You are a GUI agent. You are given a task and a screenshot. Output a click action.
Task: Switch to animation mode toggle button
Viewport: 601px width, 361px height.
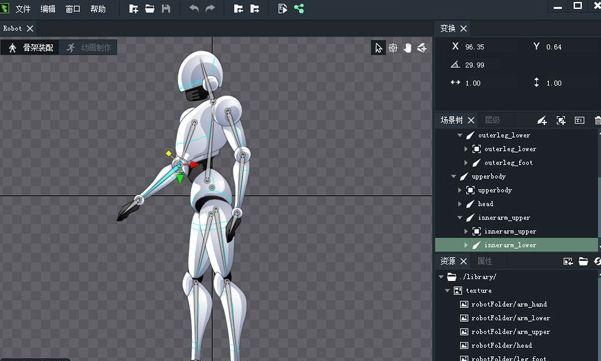(x=89, y=48)
